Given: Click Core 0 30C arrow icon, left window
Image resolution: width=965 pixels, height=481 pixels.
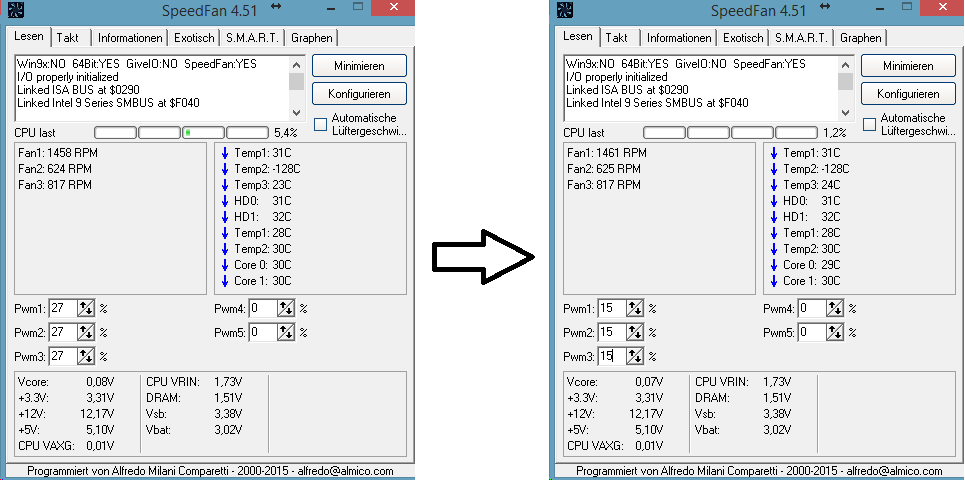Looking at the screenshot, I should pyautogui.click(x=225, y=265).
